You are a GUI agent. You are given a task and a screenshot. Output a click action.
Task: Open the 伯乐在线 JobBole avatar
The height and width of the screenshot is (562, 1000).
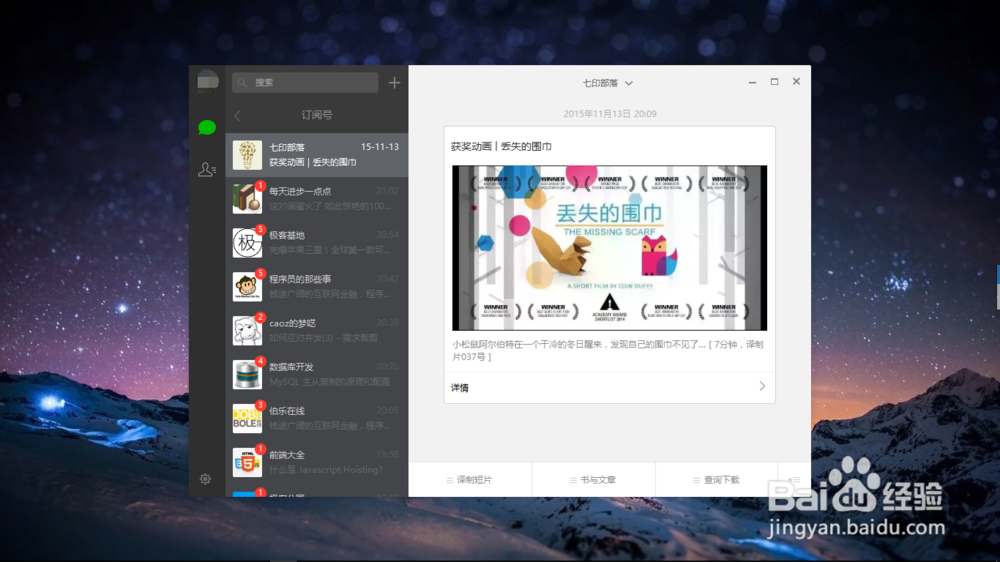pyautogui.click(x=247, y=418)
